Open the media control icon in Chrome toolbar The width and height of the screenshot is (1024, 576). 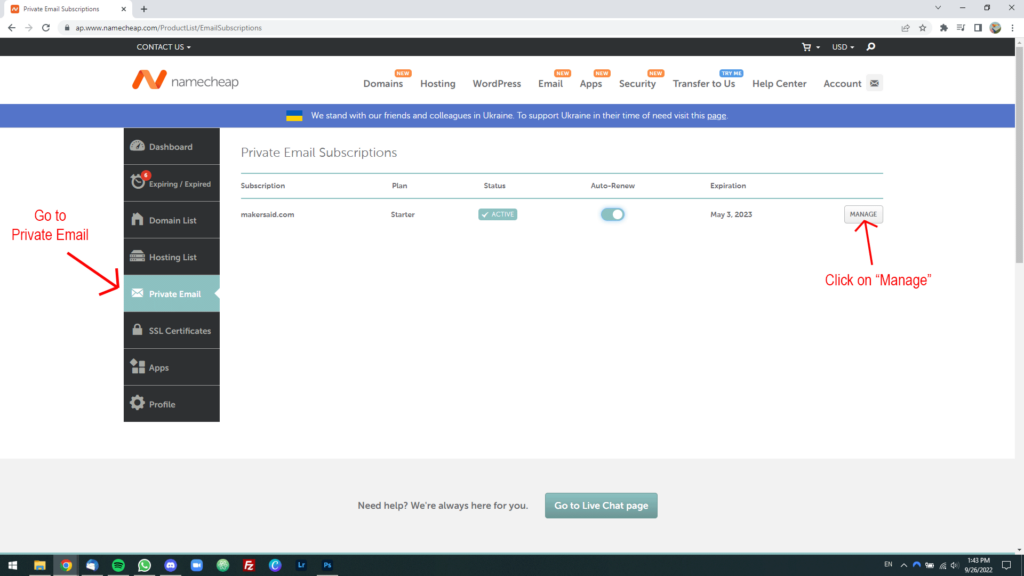961,28
